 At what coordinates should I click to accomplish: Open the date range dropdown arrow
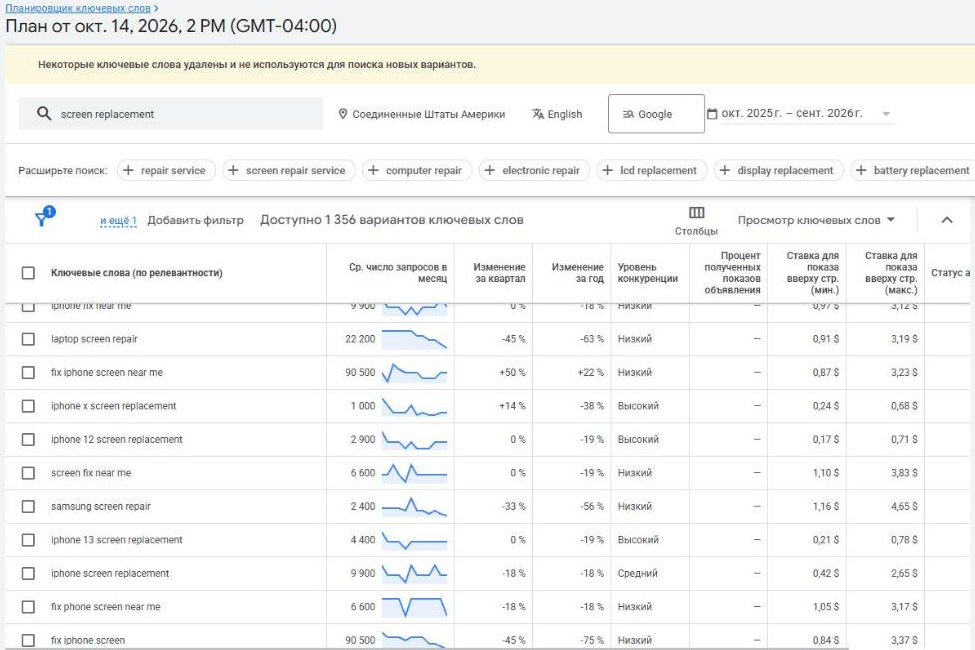point(886,114)
